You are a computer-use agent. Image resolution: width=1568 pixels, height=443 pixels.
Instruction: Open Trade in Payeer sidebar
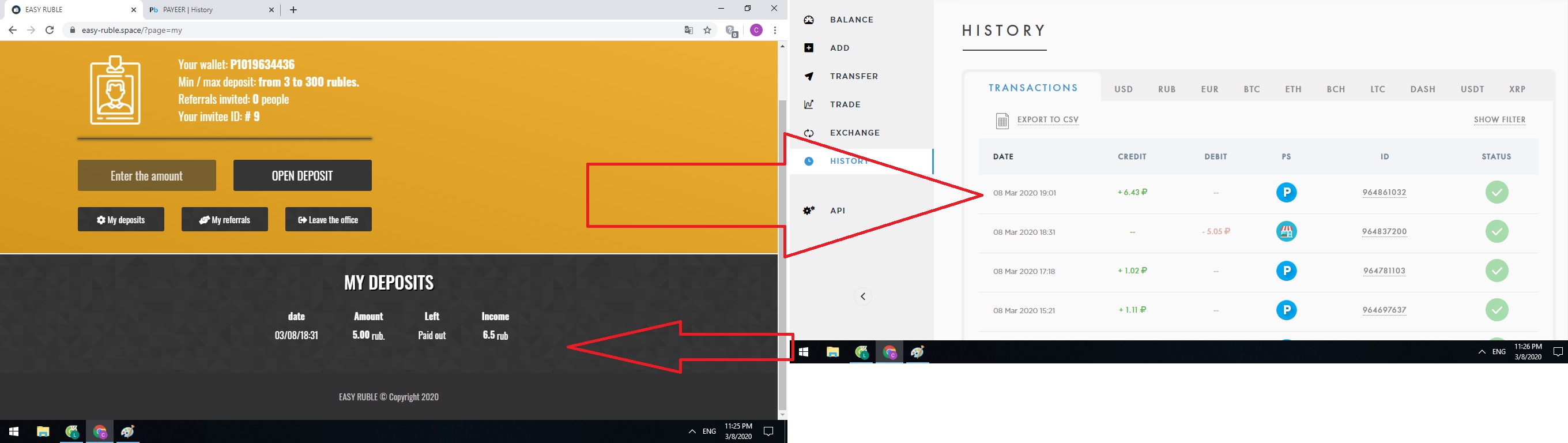pos(846,104)
